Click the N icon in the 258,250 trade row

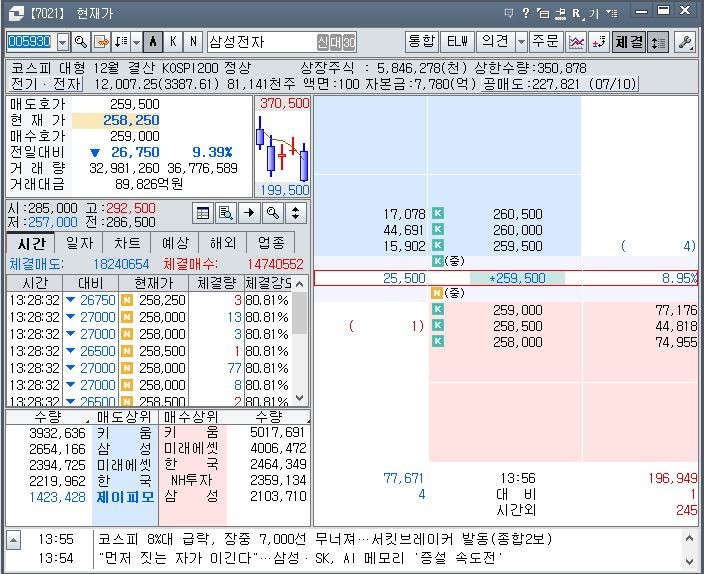pos(127,300)
